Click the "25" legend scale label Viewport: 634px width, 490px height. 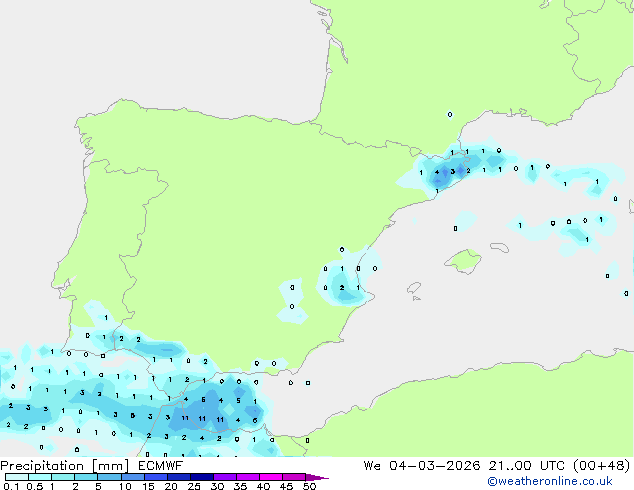[194, 486]
